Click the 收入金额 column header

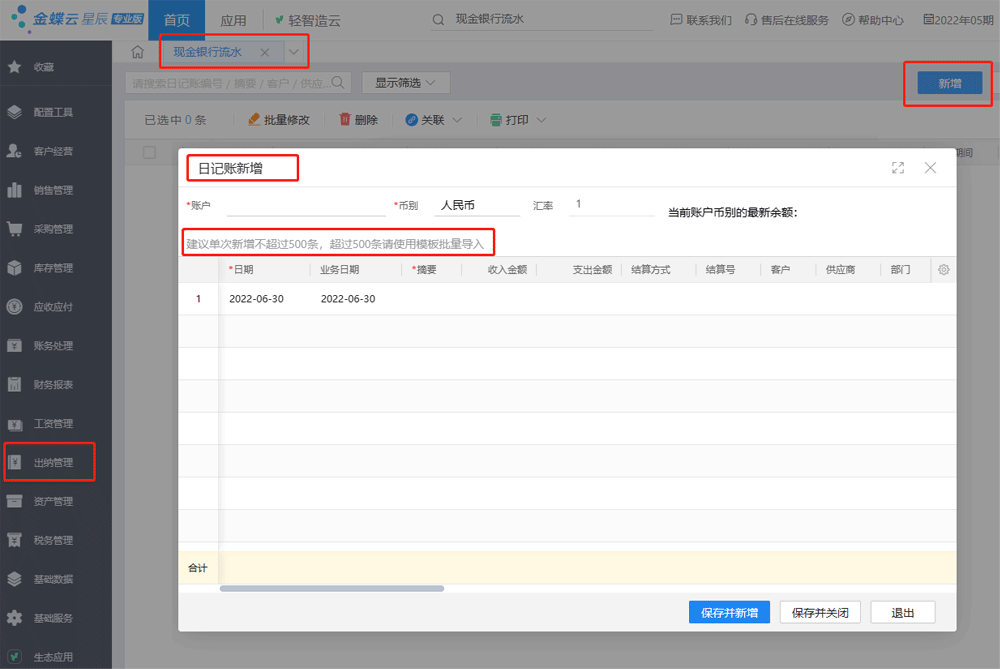point(507,270)
